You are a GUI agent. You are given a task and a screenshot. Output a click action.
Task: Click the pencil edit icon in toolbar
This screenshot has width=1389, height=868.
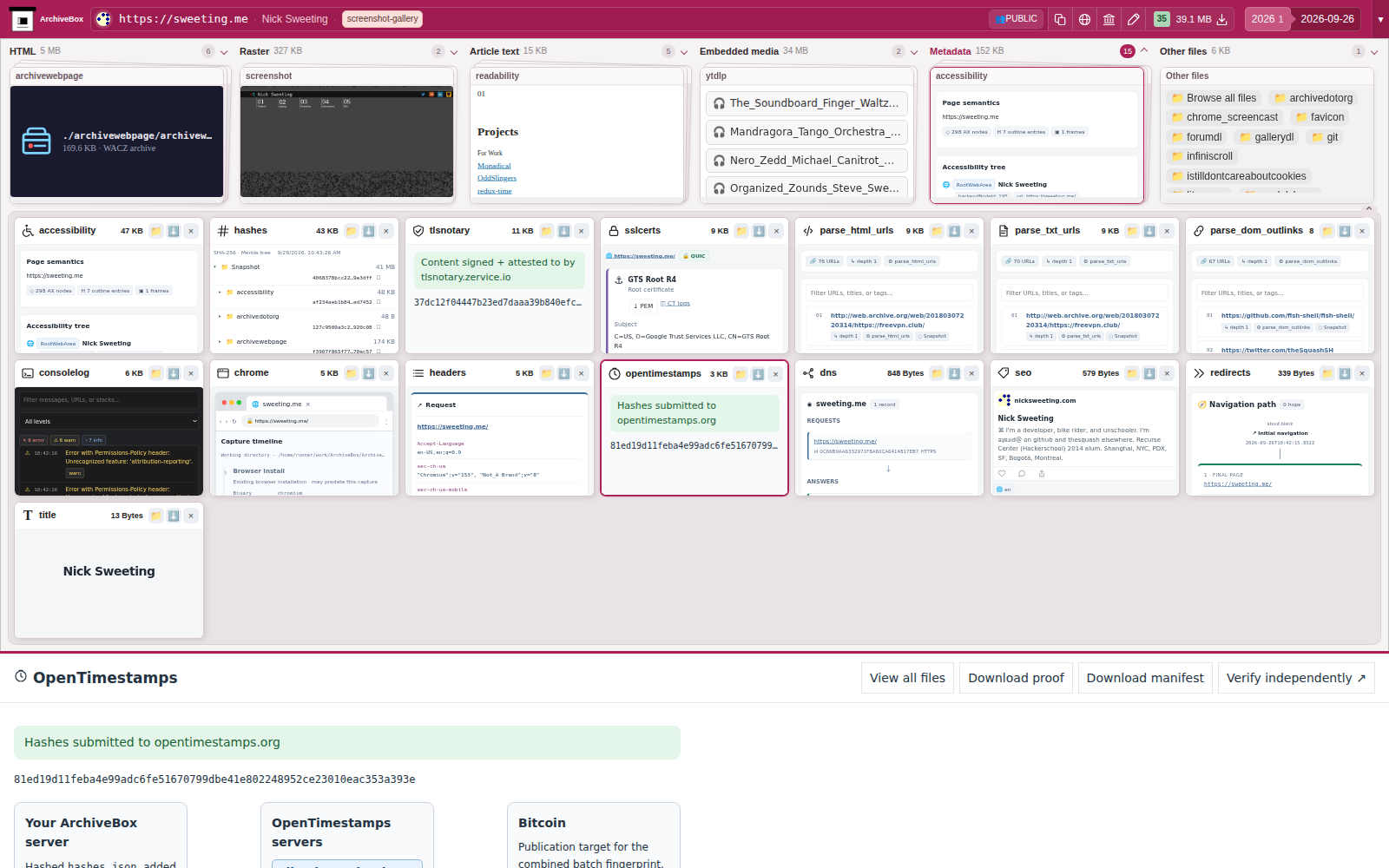tap(1133, 19)
